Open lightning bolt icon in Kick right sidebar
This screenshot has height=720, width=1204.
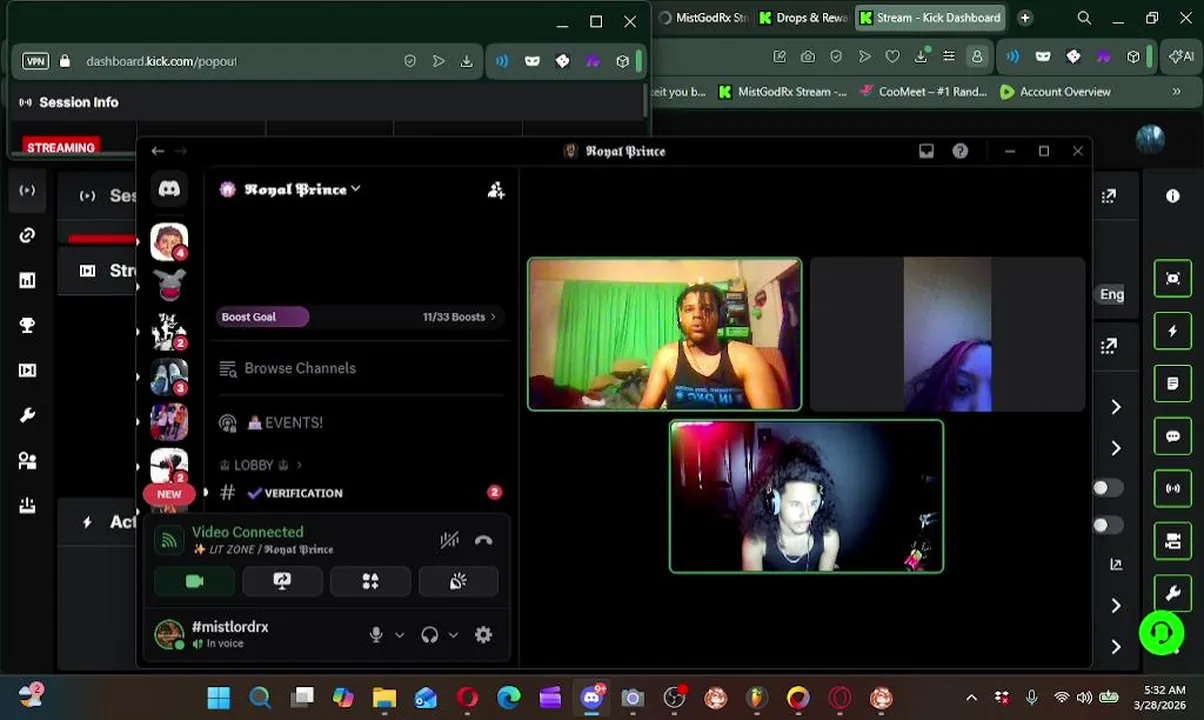tap(1173, 331)
